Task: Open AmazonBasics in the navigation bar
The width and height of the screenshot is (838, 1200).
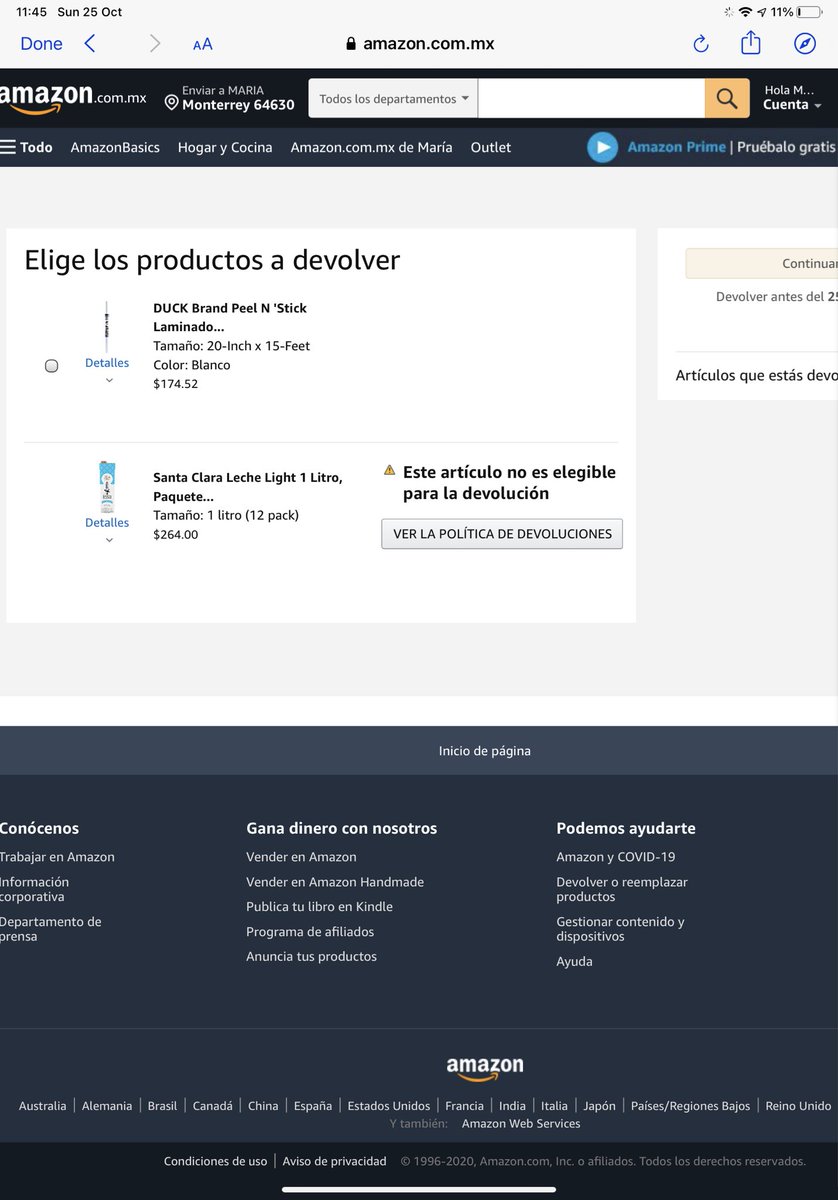Action: [x=115, y=147]
